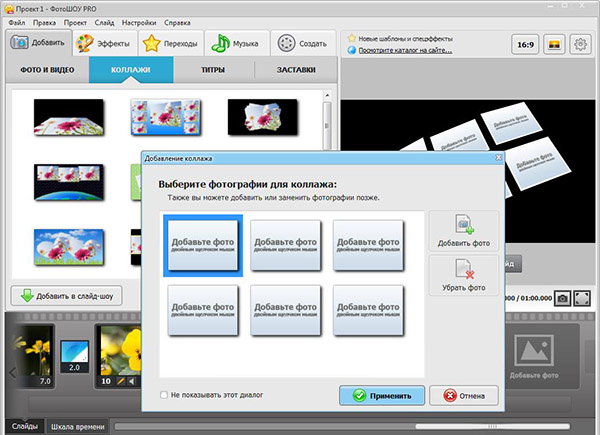Click the ФотоШОУ PRO app icon in title bar

click(x=8, y=8)
